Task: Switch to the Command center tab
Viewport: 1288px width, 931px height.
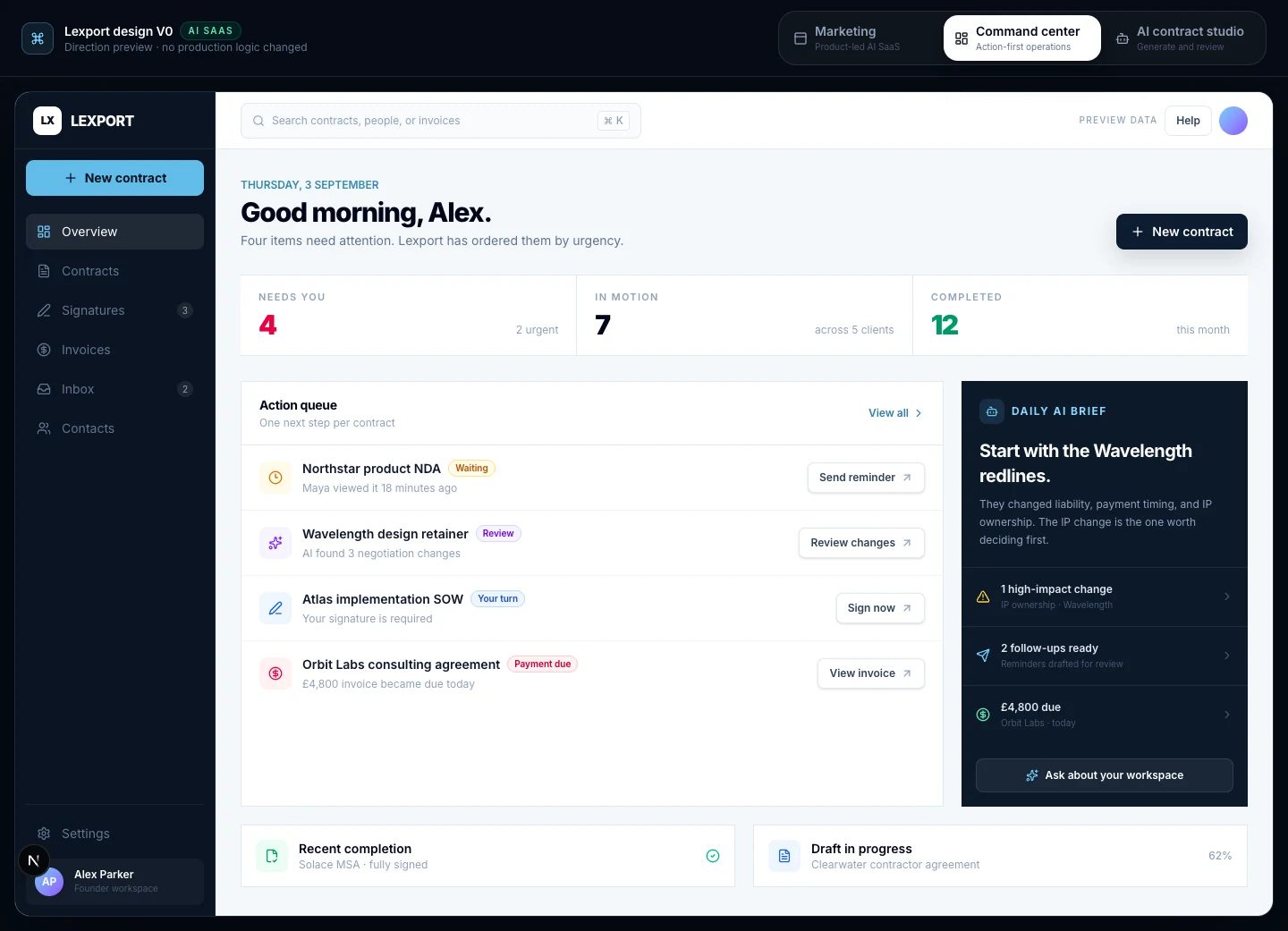Action: click(1022, 38)
